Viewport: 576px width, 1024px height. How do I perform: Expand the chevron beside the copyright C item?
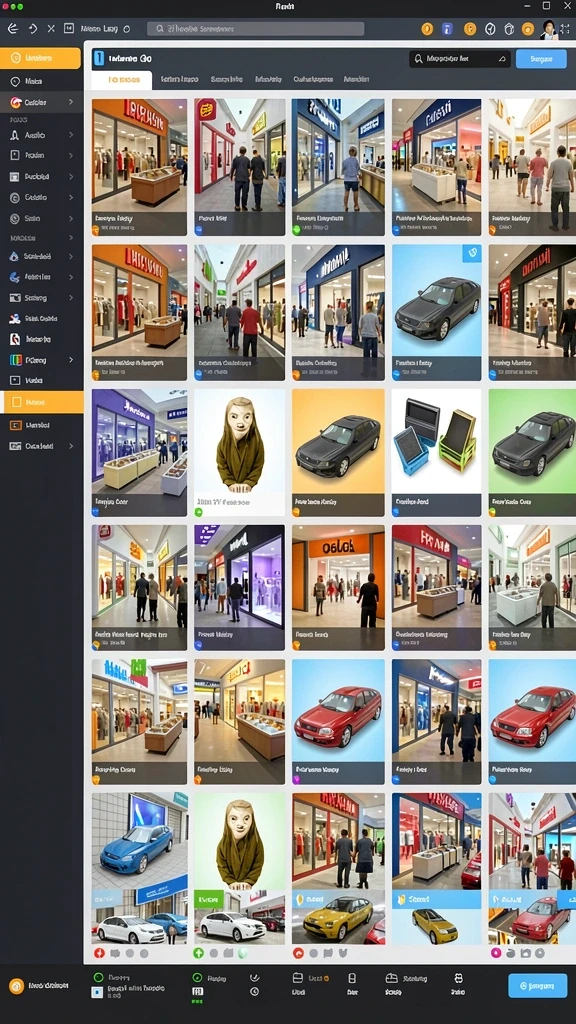point(71,197)
